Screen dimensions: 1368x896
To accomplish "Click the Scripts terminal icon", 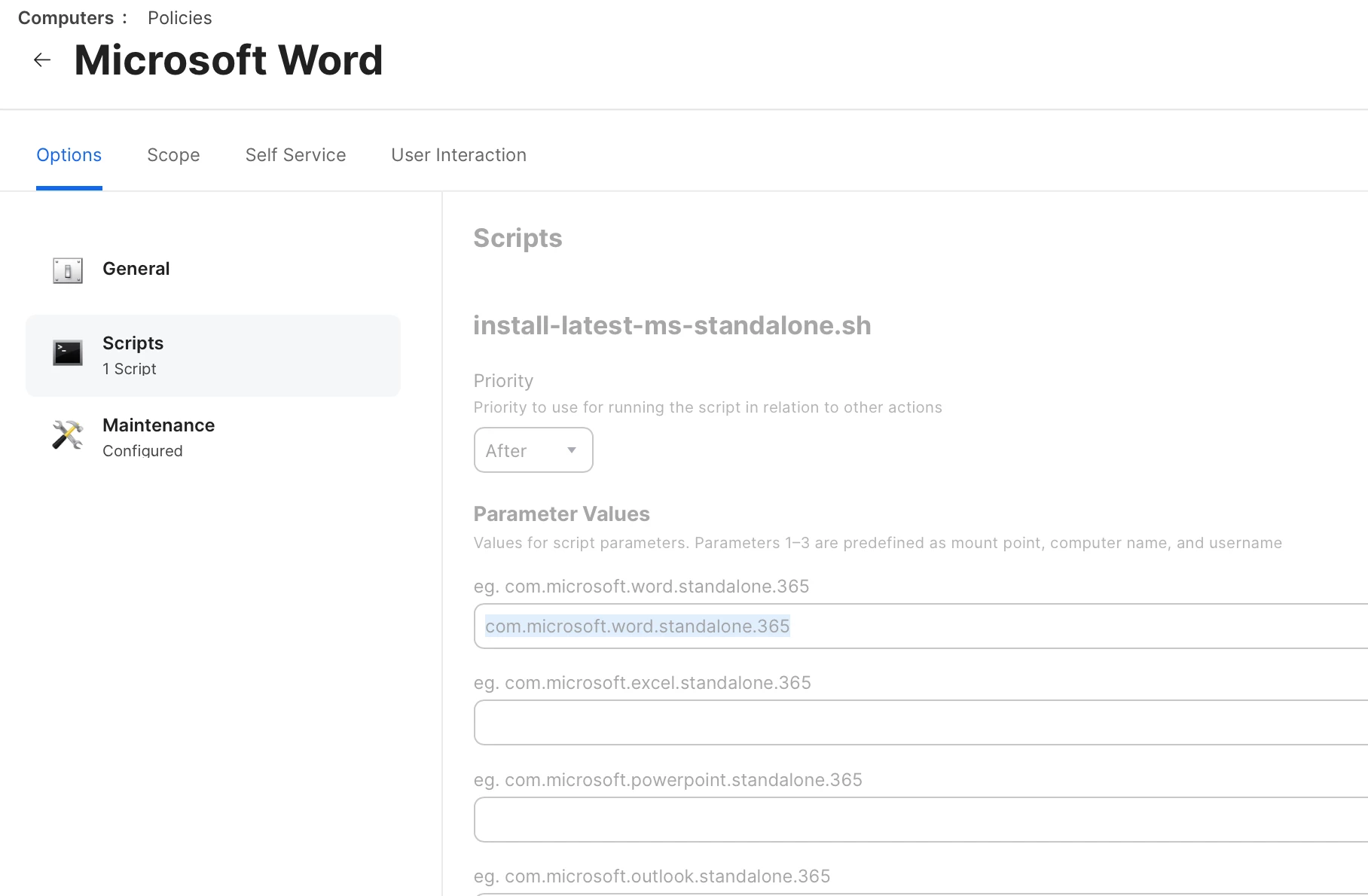I will pyautogui.click(x=68, y=352).
